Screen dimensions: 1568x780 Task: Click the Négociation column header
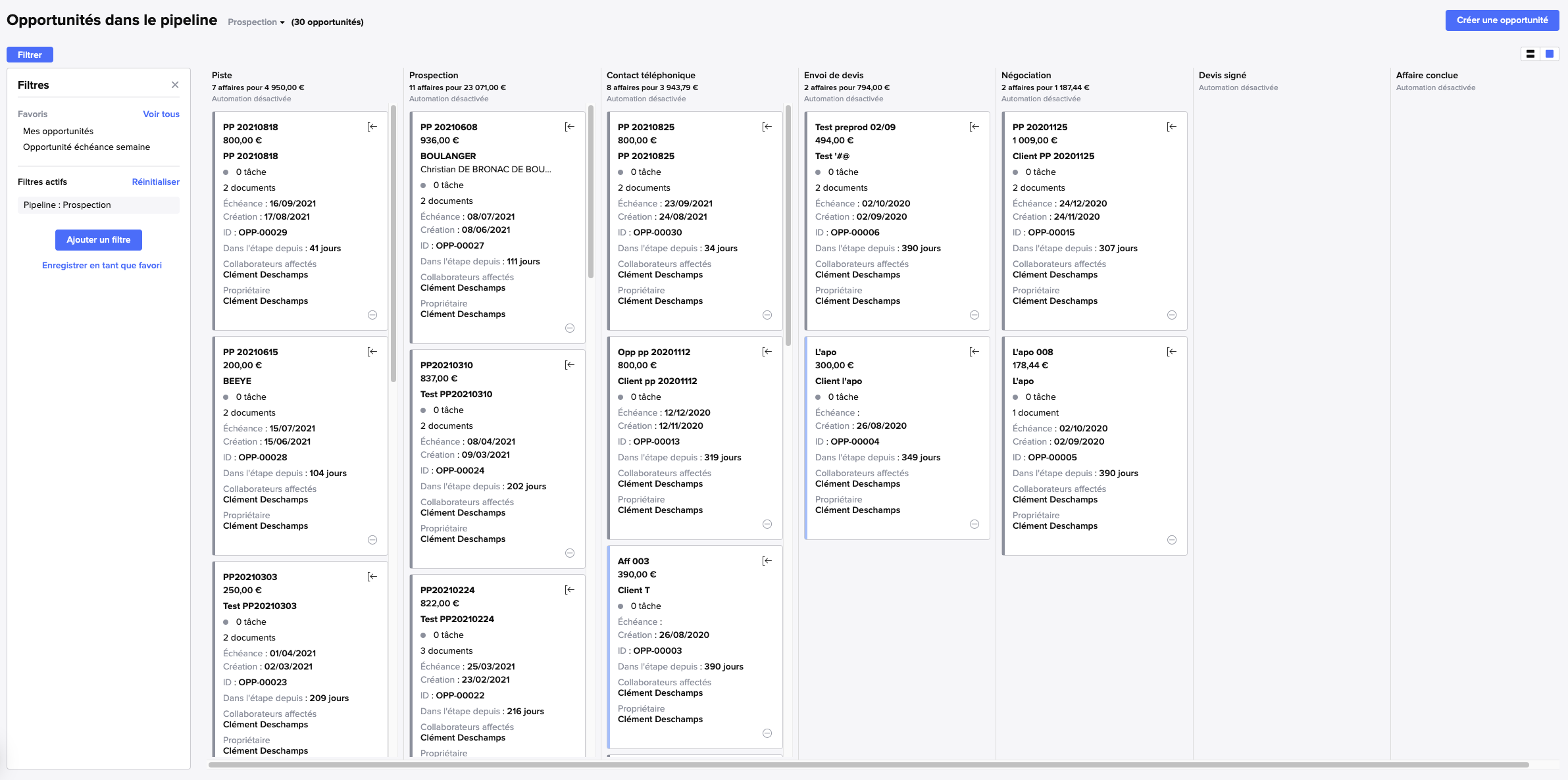1026,75
